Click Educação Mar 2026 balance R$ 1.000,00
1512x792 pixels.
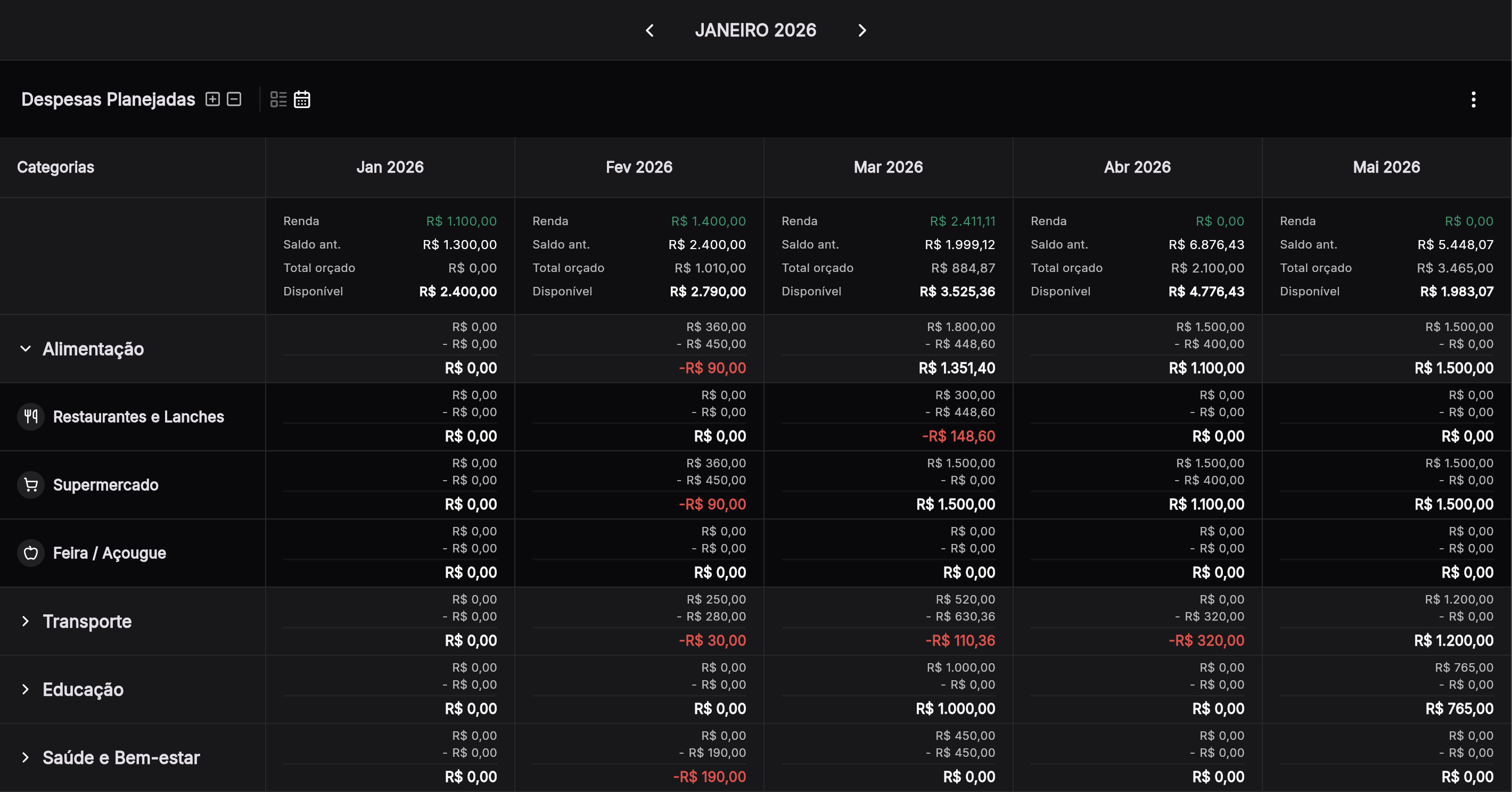[956, 708]
